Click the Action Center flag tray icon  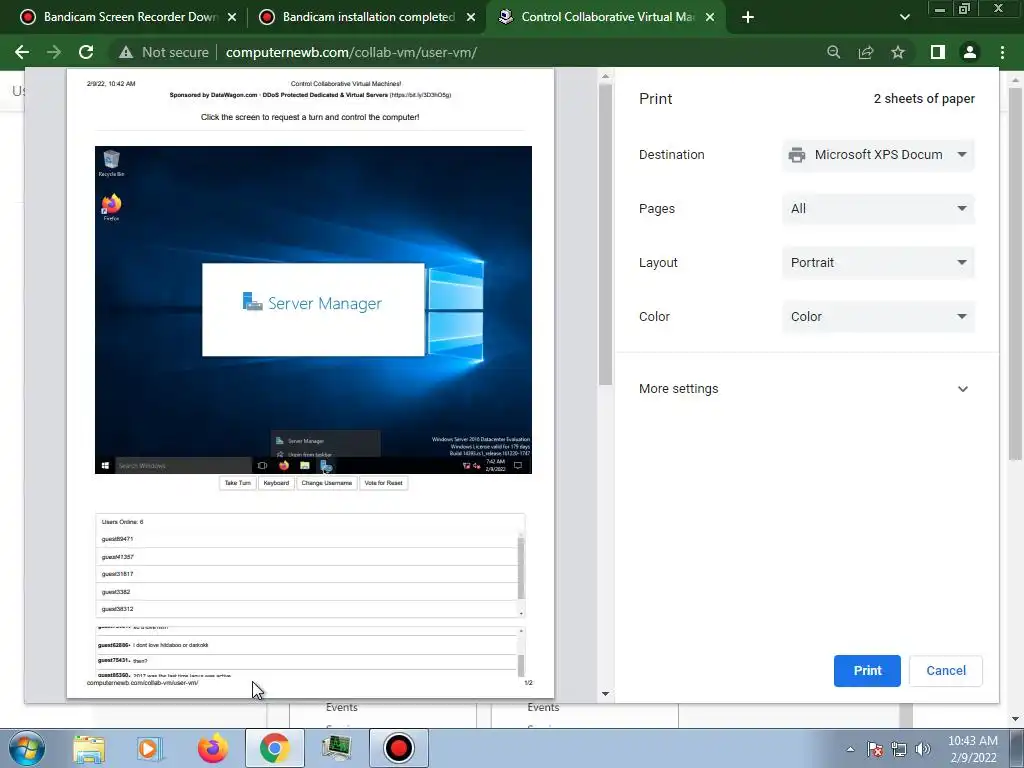click(x=875, y=749)
